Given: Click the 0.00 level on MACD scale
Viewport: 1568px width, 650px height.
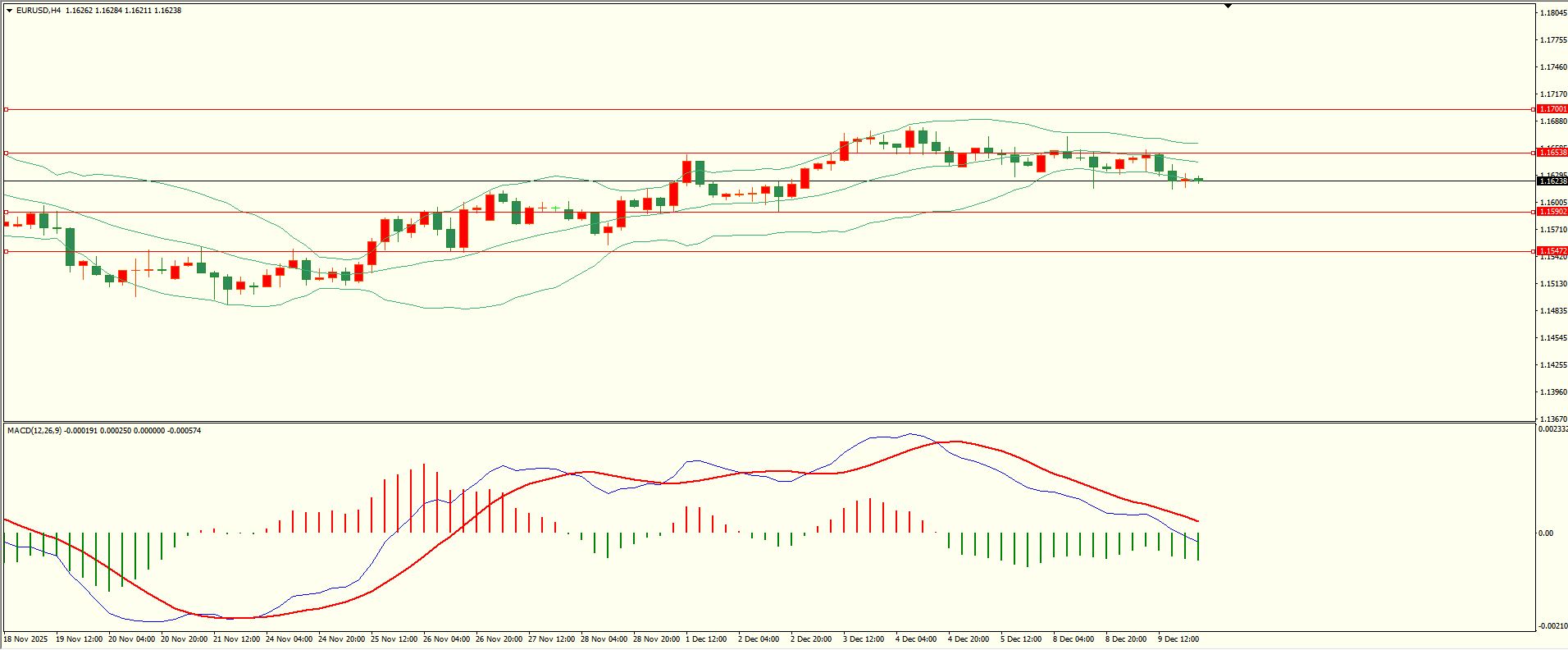Looking at the screenshot, I should (x=1546, y=533).
